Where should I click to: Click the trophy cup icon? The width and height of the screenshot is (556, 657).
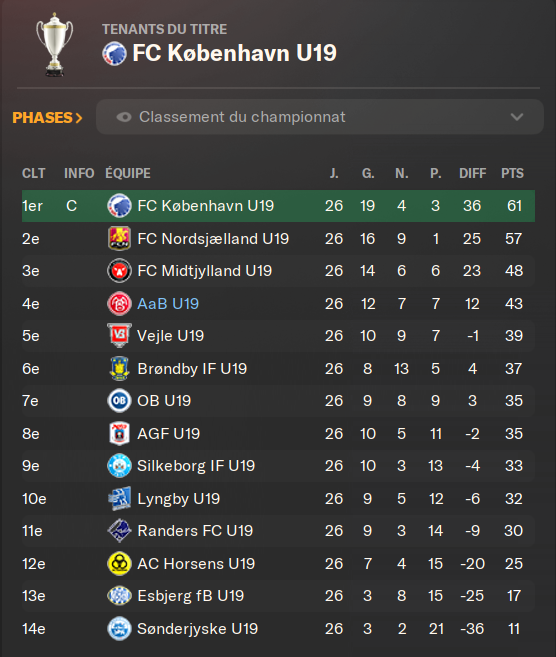pos(54,44)
